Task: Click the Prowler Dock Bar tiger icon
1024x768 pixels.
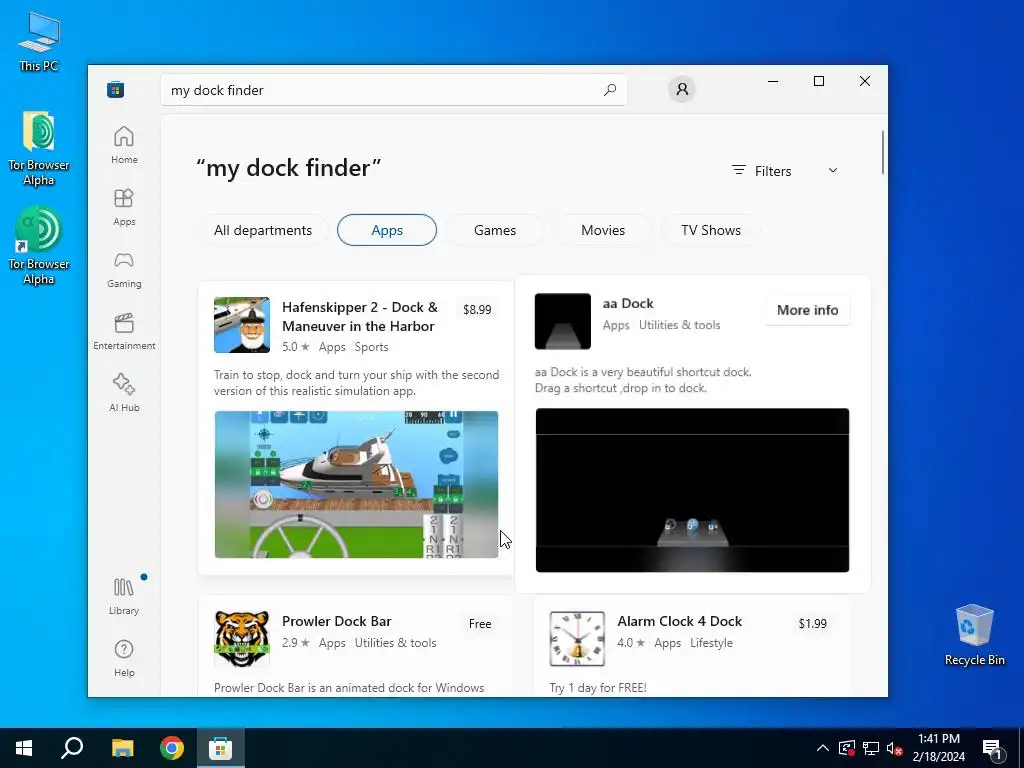Action: (242, 639)
